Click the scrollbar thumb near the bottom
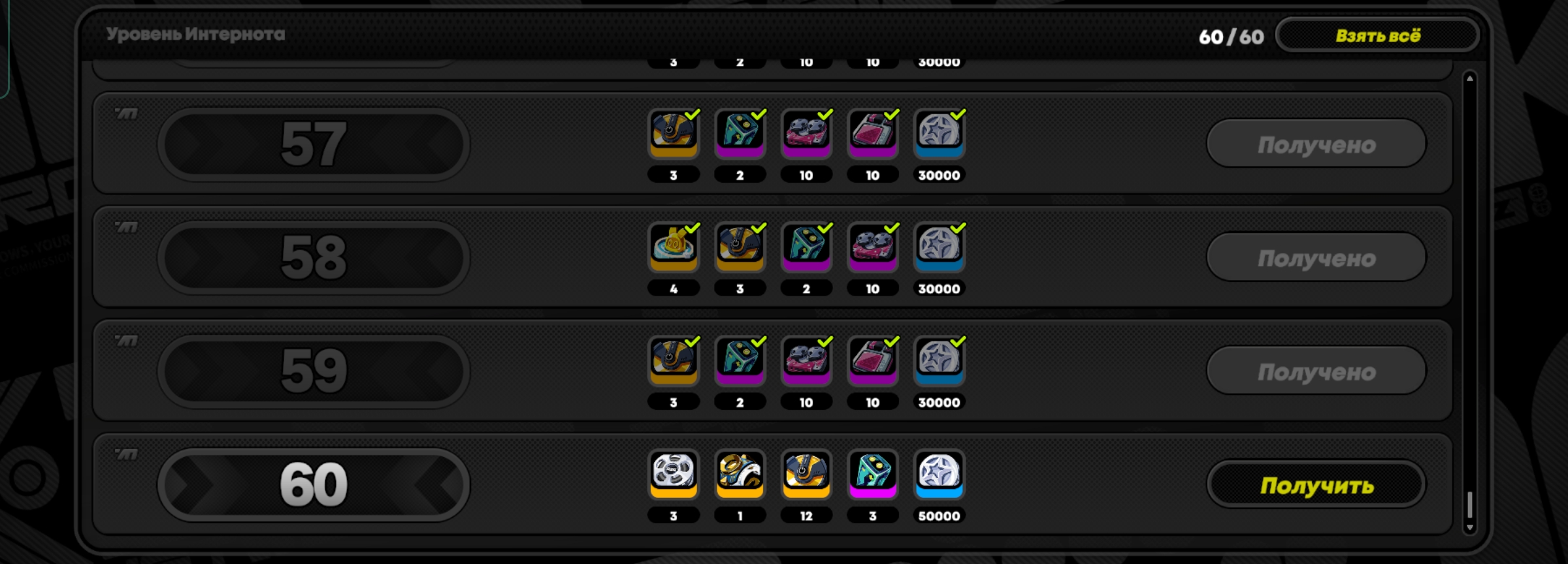The image size is (1568, 564). click(1469, 505)
